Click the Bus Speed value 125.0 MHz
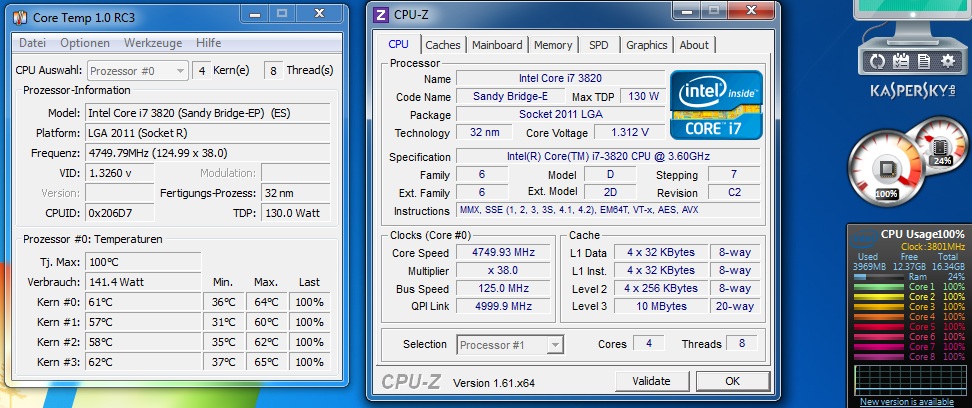Viewport: 972px width, 408px height. click(503, 288)
